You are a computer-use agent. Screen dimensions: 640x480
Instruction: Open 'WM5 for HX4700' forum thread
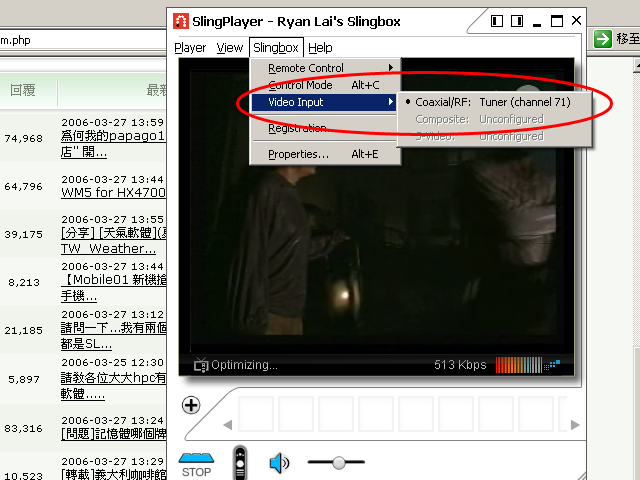(113, 192)
